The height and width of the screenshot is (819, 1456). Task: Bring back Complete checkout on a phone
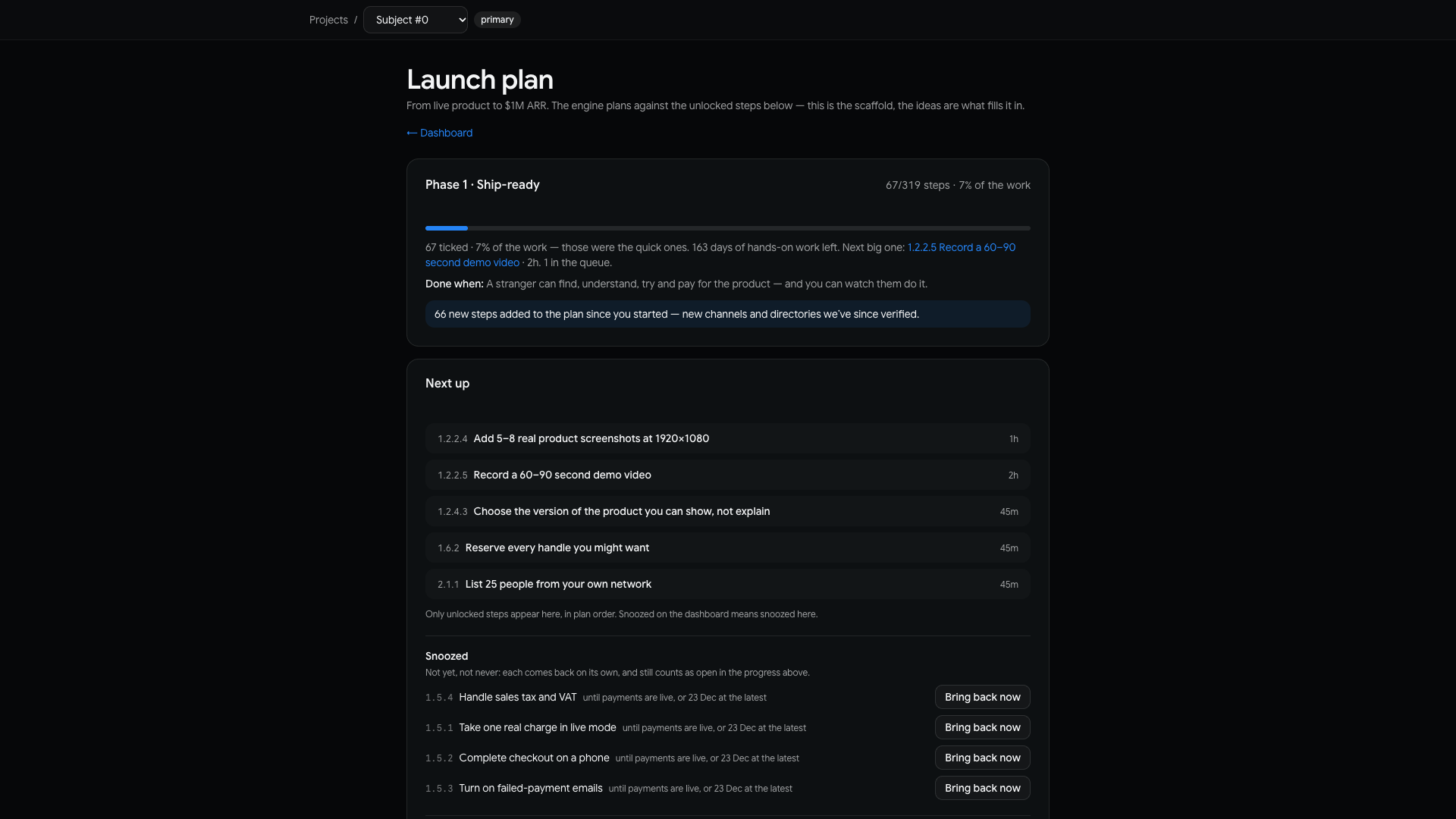(983, 758)
